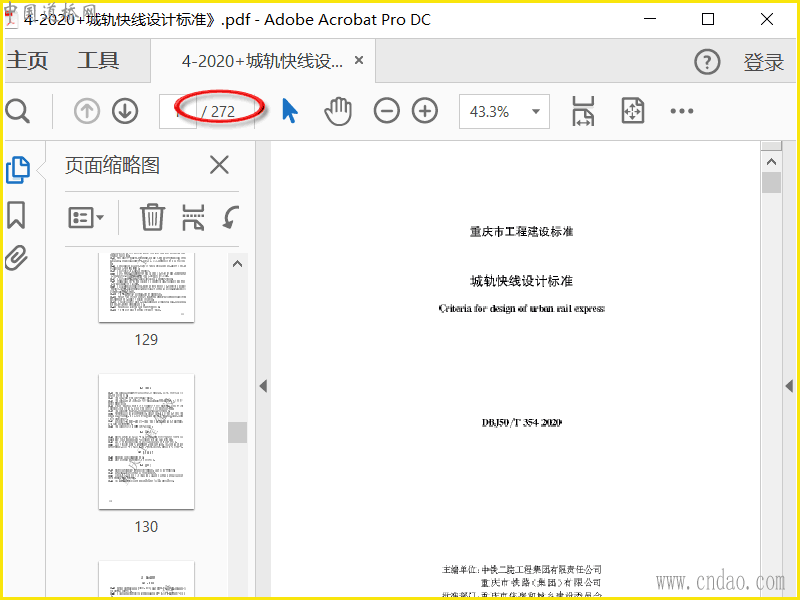The height and width of the screenshot is (600, 800).
Task: Switch to 主页 tab
Action: point(27,60)
